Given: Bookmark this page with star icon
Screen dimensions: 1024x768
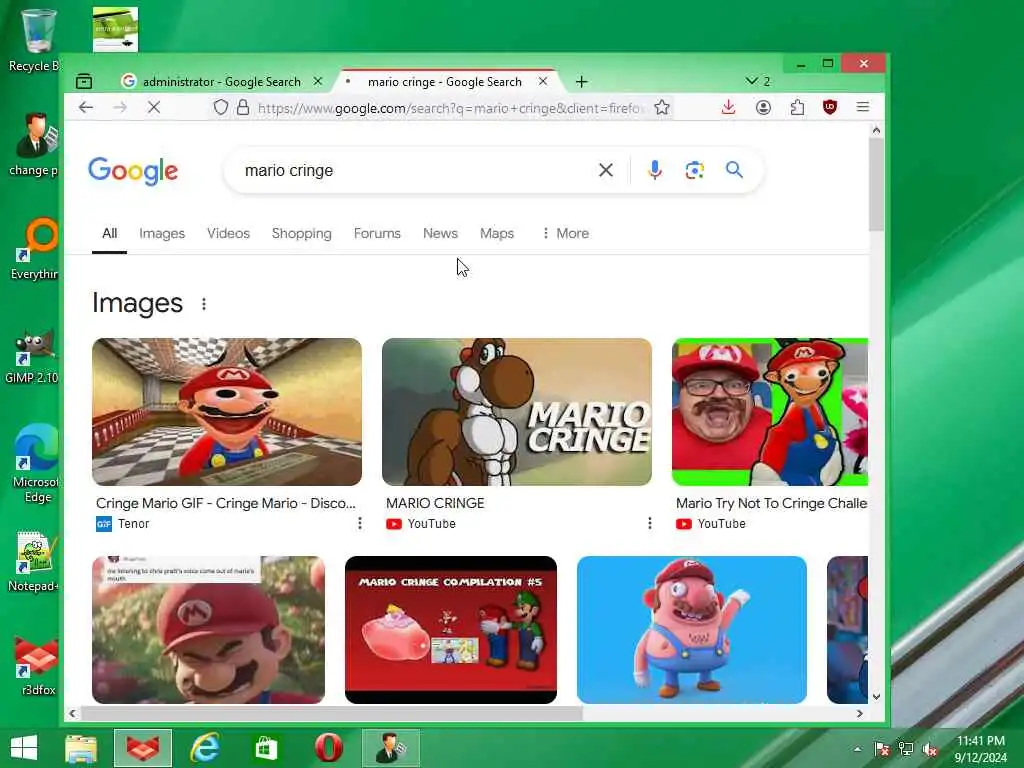Looking at the screenshot, I should [x=662, y=107].
